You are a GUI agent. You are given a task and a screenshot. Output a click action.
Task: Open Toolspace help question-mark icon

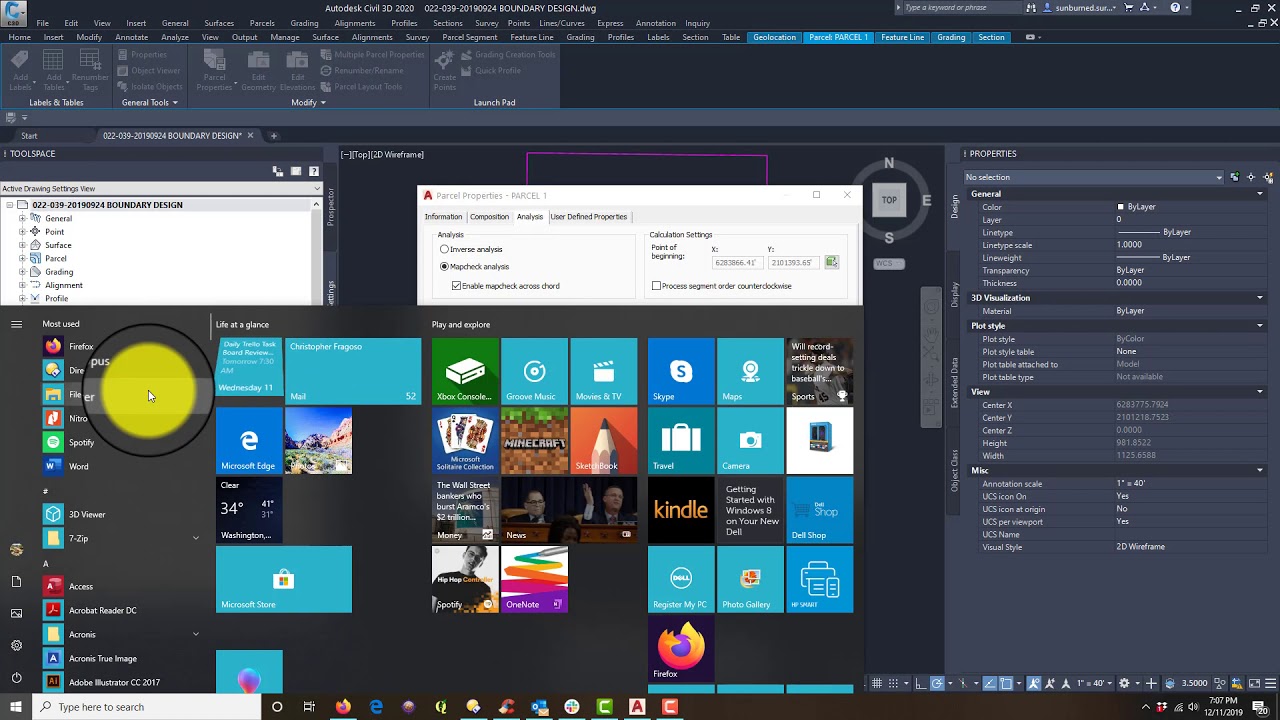(x=314, y=172)
